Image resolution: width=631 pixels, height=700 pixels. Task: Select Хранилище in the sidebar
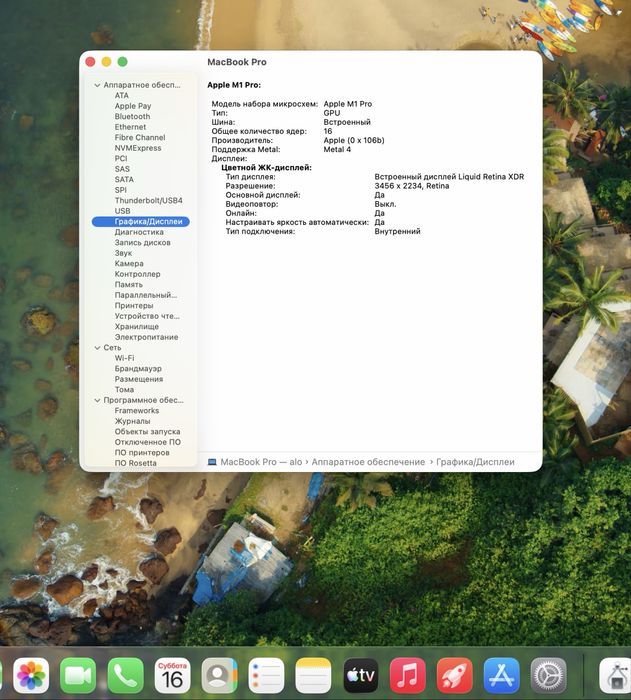coord(137,326)
